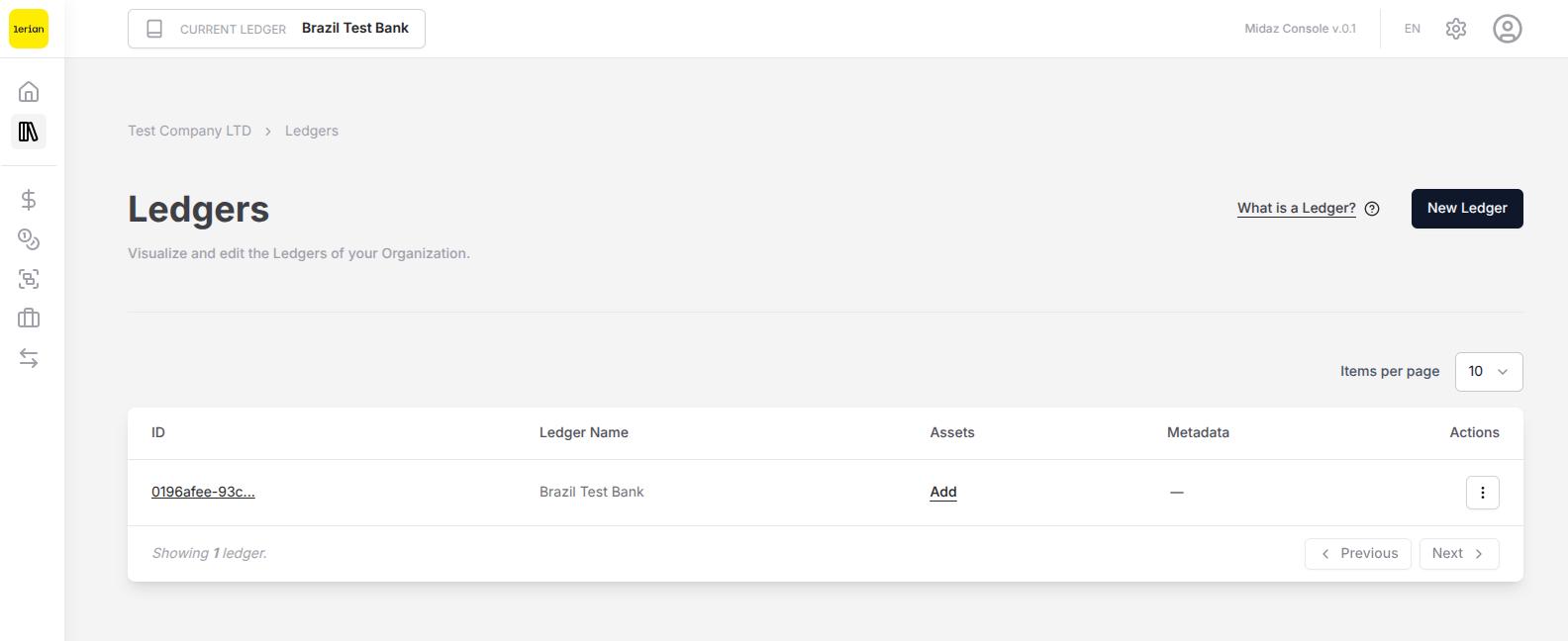Switch language using the EN selector
The height and width of the screenshot is (641, 1568).
pos(1413,29)
